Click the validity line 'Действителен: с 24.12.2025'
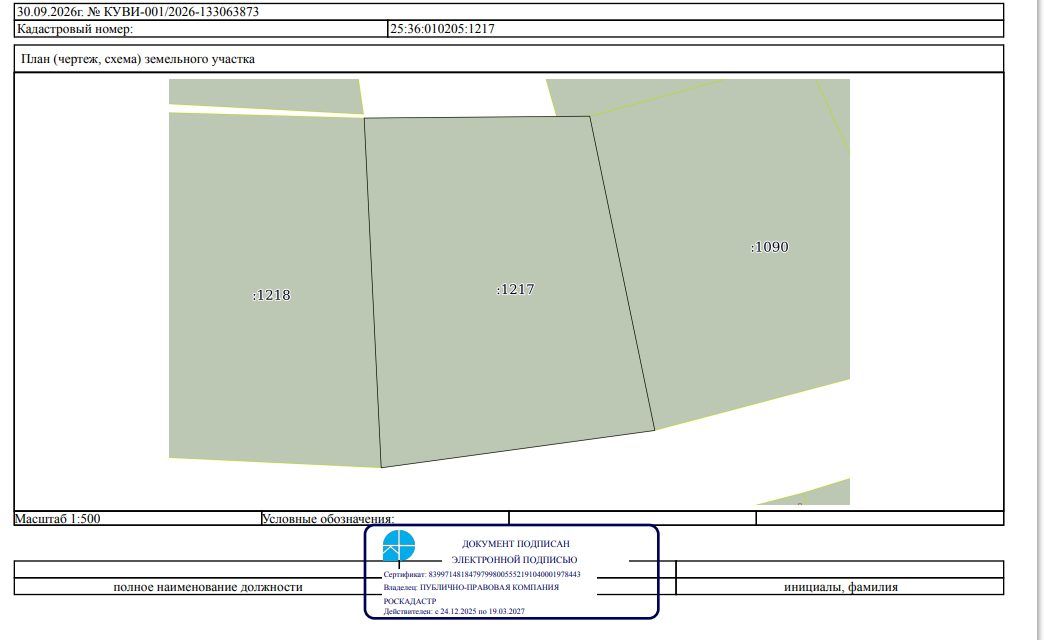The width and height of the screenshot is (1044, 640). point(454,611)
